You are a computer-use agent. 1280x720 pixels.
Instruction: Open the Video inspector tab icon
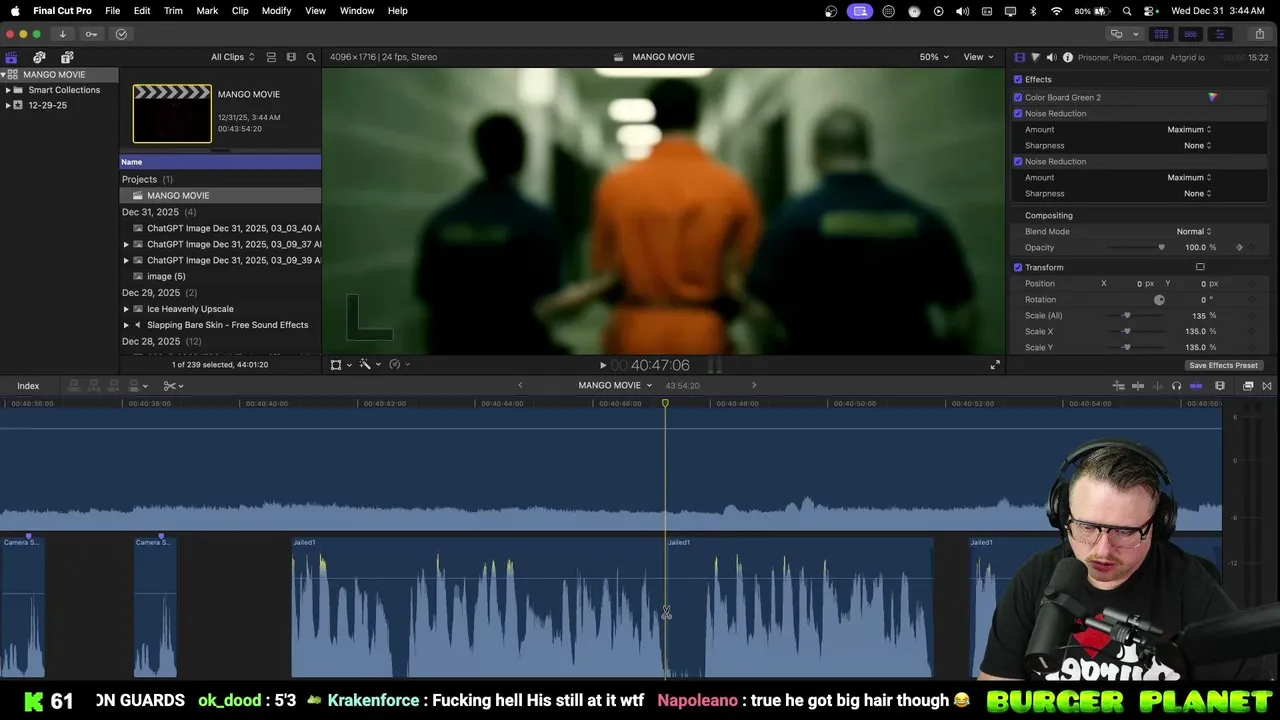tap(1019, 57)
